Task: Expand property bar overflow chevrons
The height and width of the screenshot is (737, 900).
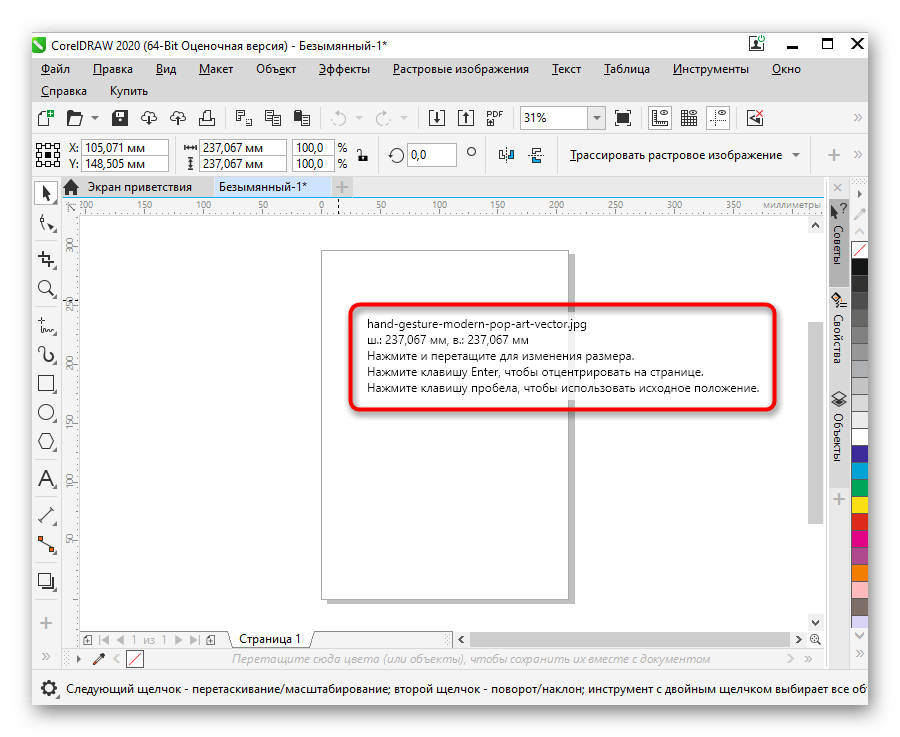Action: pos(858,154)
